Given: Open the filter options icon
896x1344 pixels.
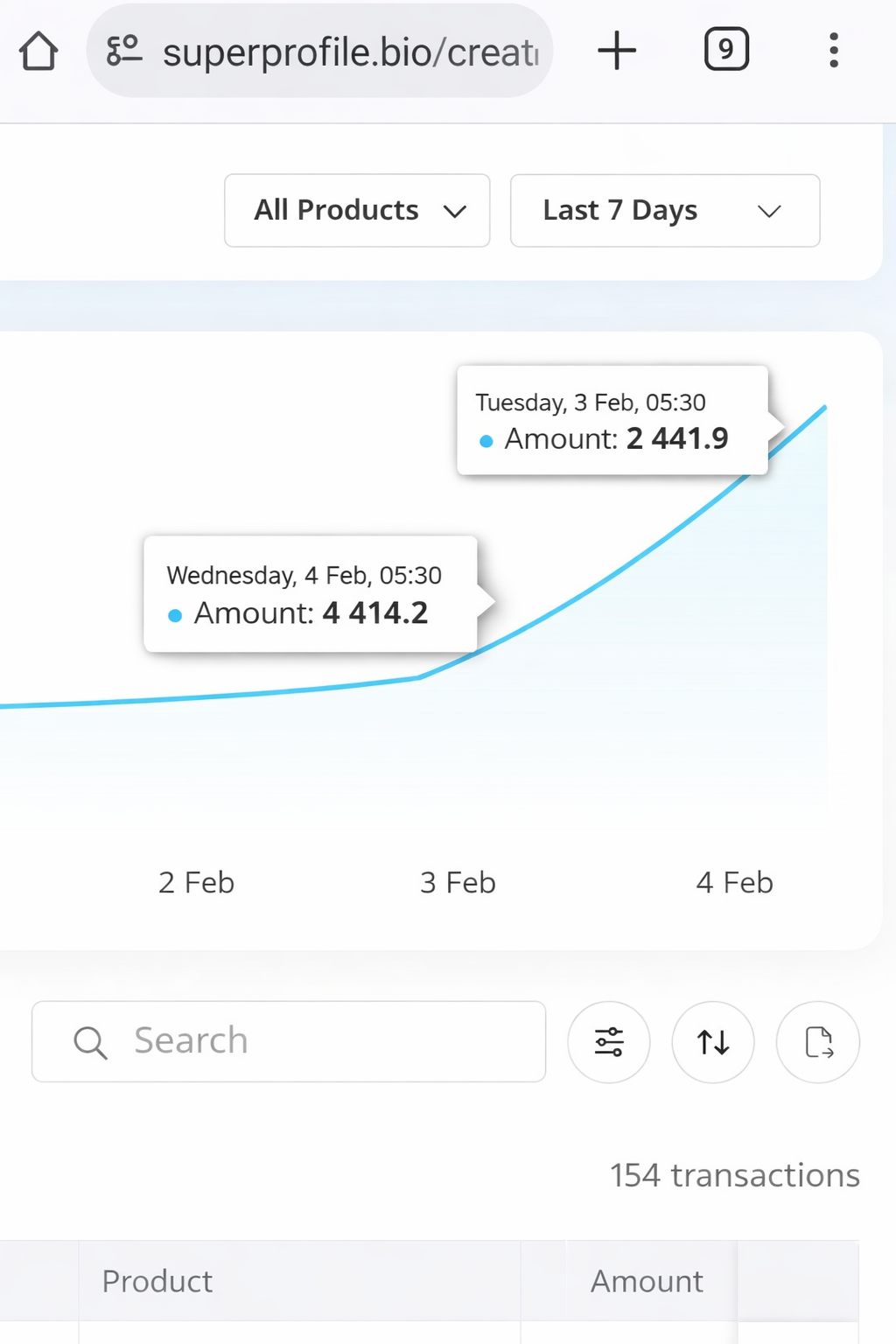Looking at the screenshot, I should point(608,1042).
